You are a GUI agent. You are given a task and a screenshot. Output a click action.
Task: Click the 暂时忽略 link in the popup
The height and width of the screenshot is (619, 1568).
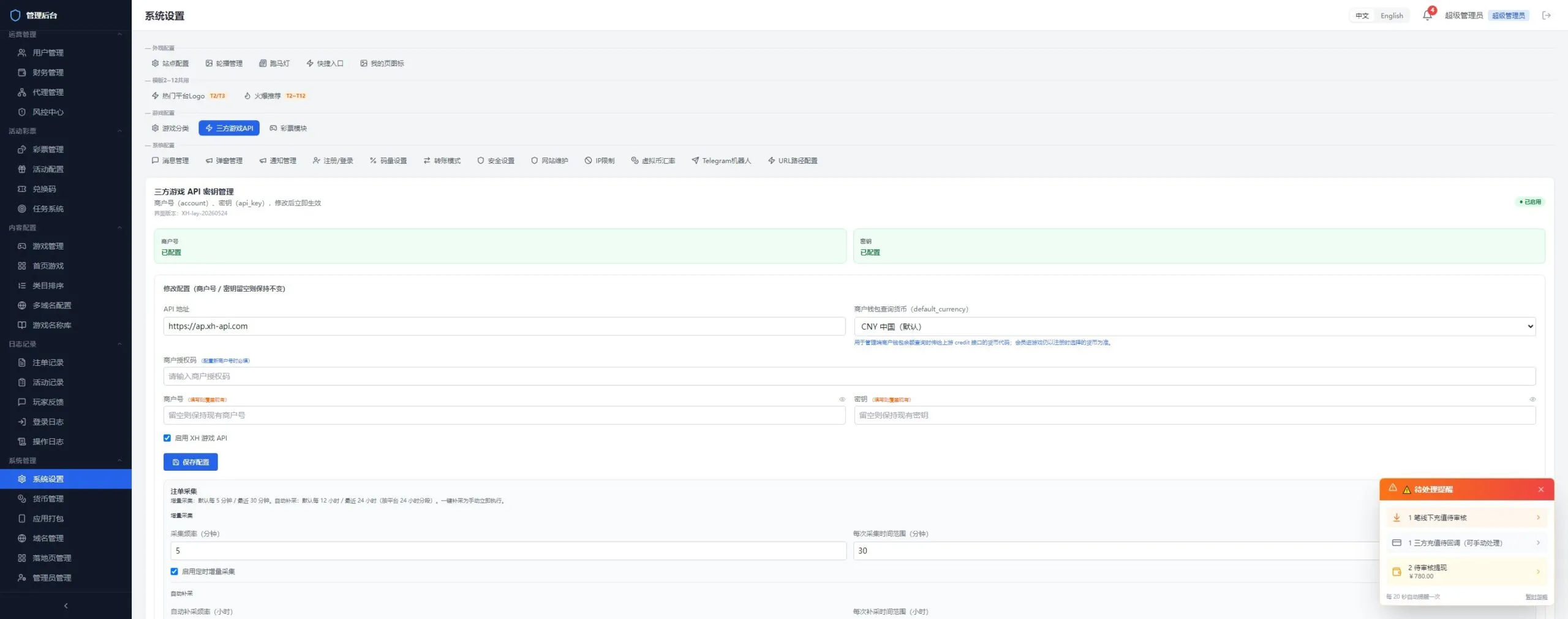coord(1536,597)
